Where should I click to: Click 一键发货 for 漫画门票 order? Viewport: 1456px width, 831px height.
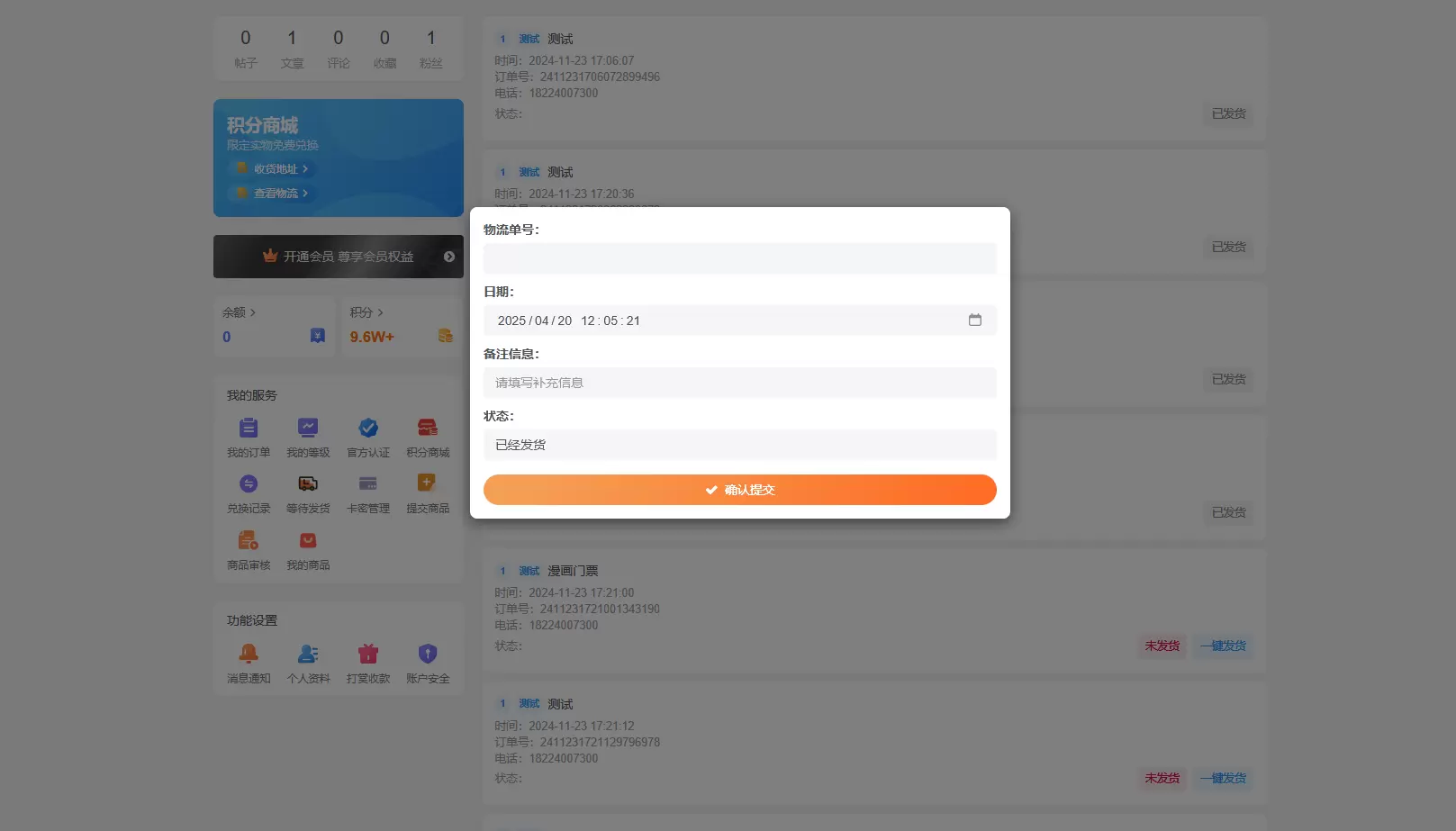tap(1223, 646)
